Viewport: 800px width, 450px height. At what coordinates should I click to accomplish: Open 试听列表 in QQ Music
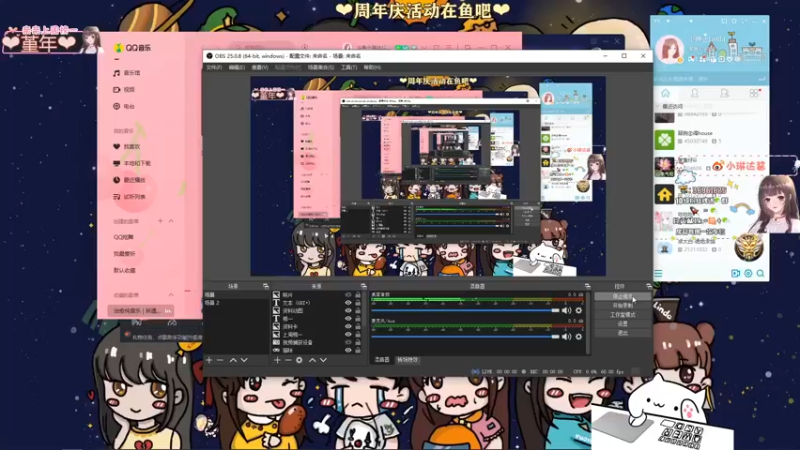129,197
